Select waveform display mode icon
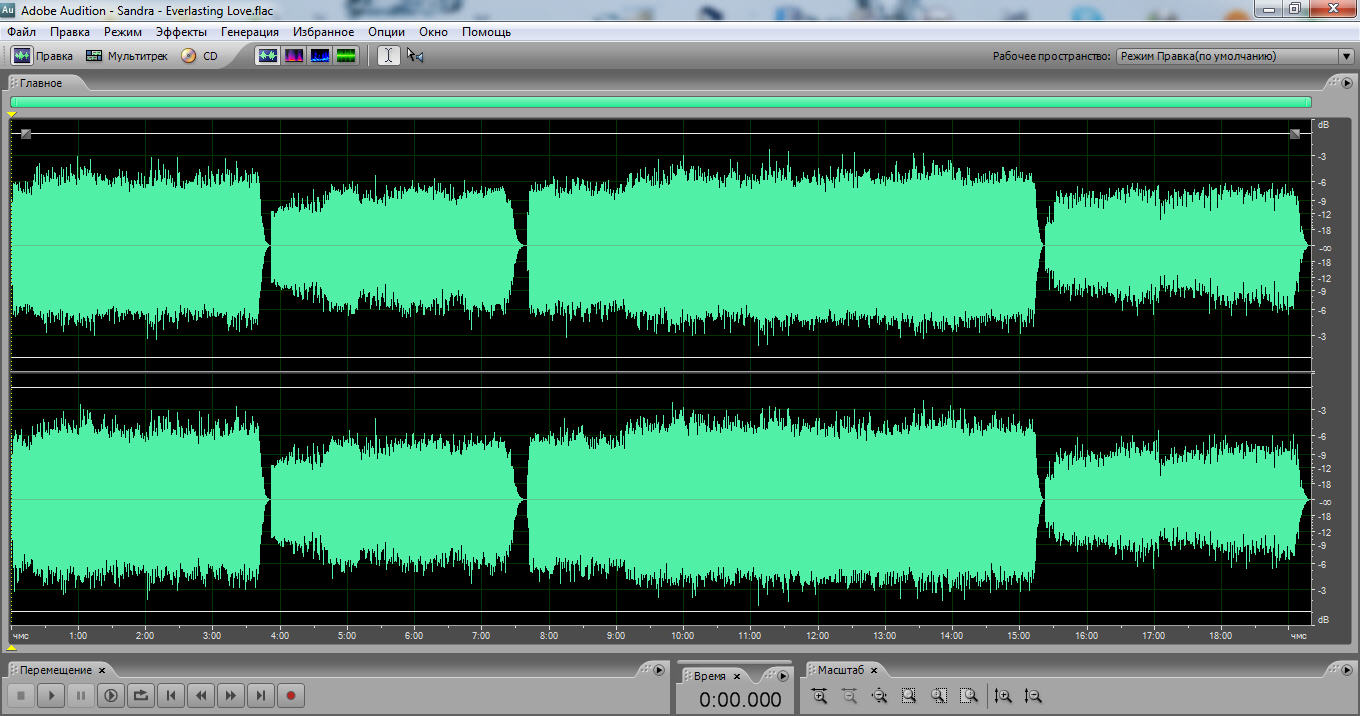 pos(268,56)
